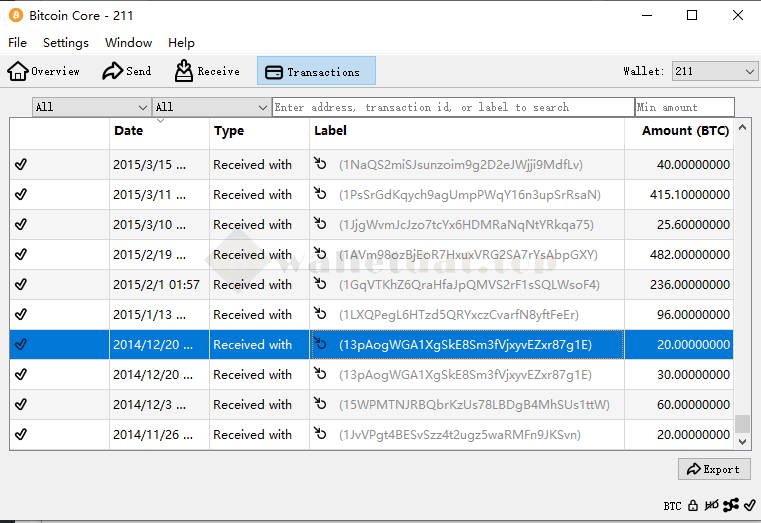The image size is (761, 523).
Task: Open the first All date filter dropdown
Action: point(91,107)
